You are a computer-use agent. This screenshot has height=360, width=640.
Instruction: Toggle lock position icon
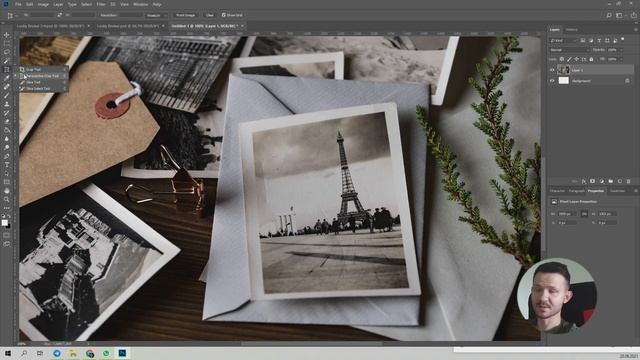[576, 59]
